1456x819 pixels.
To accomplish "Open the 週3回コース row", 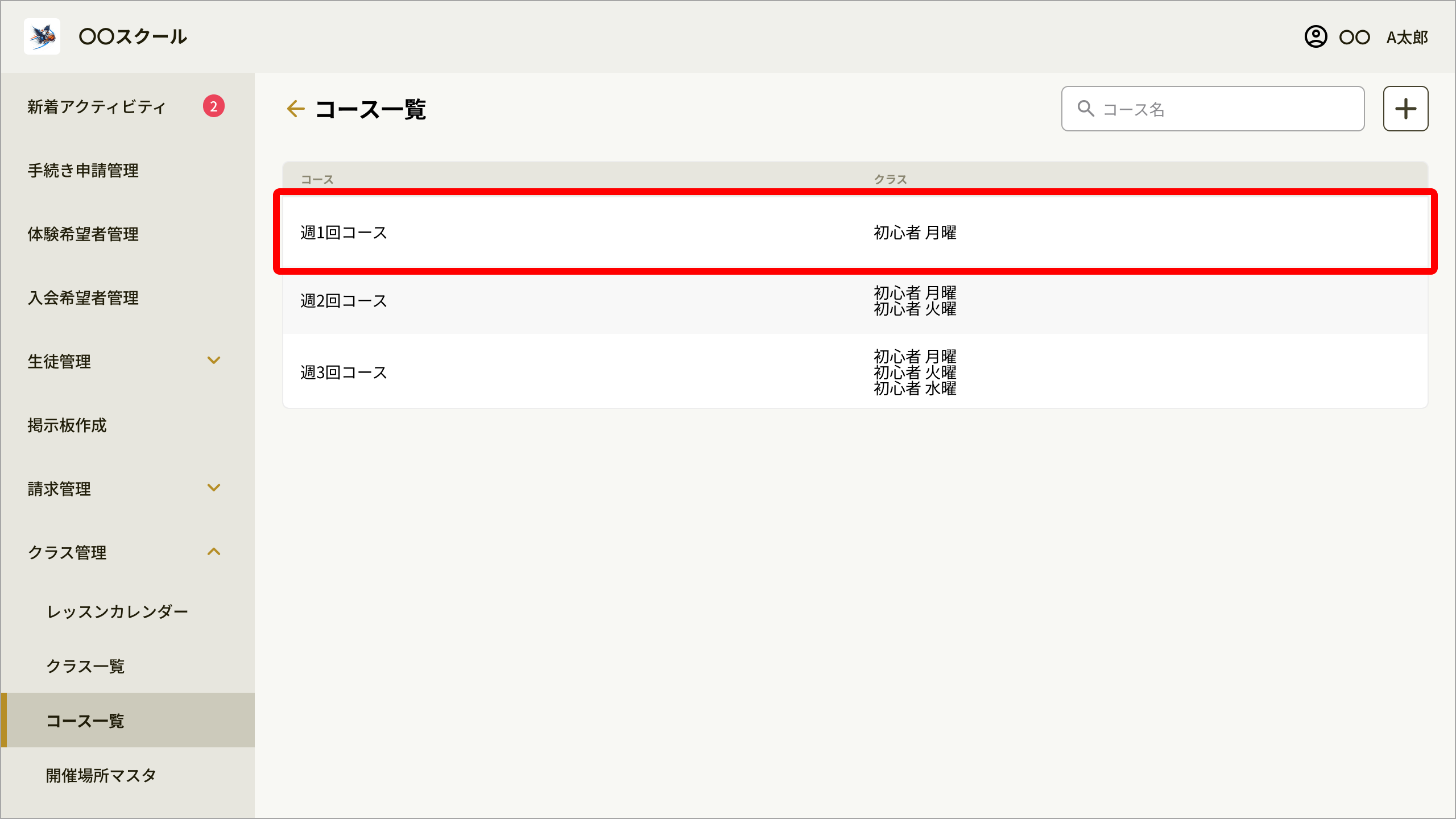I will (855, 372).
